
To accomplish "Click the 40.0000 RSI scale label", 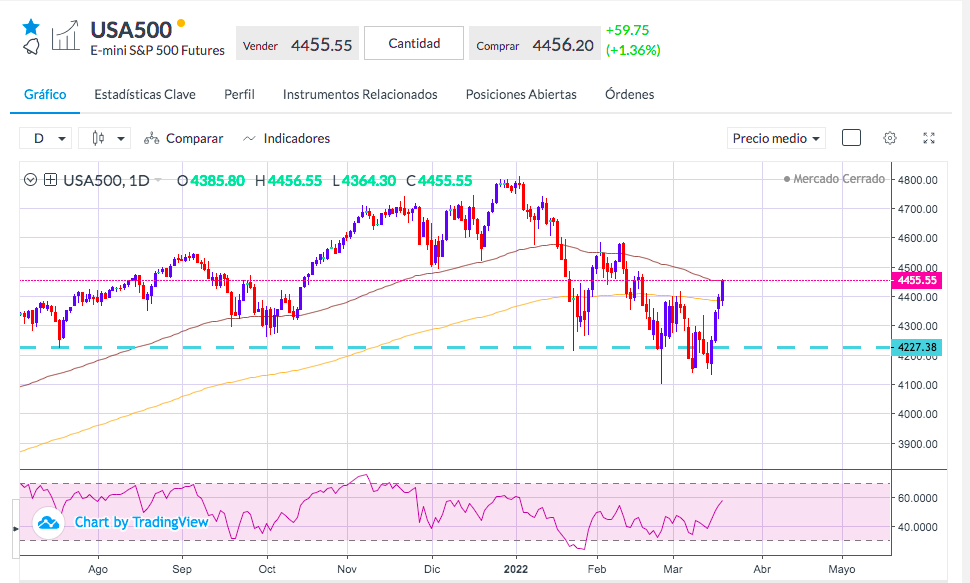I will (917, 527).
